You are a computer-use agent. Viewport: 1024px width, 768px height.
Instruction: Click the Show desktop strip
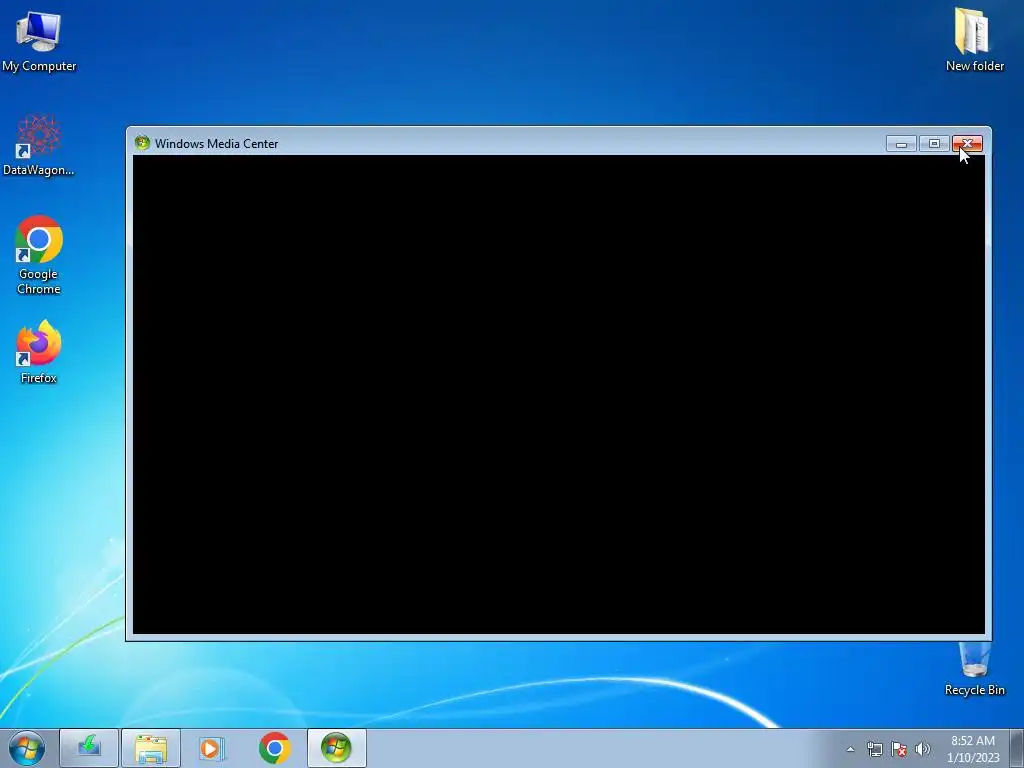1017,748
